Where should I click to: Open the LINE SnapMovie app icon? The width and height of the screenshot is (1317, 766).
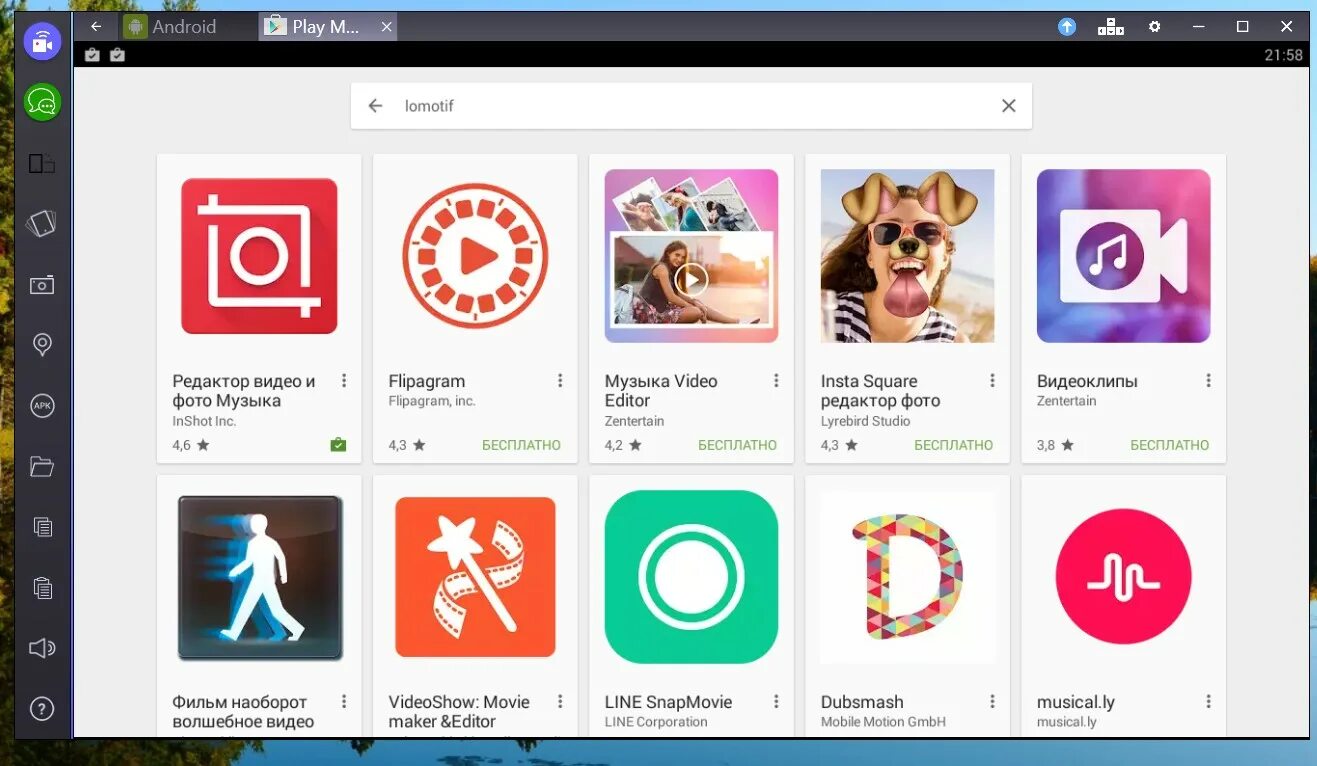click(692, 577)
